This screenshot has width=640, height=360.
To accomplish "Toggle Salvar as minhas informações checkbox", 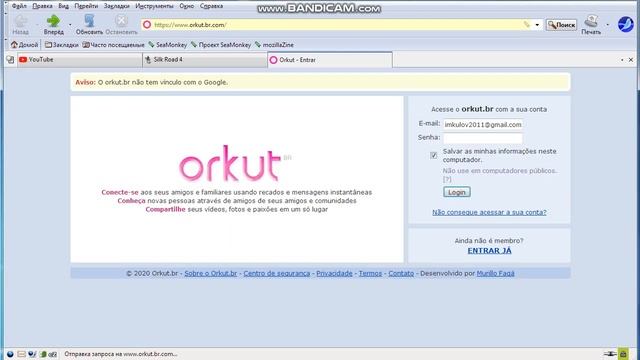I will [x=433, y=156].
